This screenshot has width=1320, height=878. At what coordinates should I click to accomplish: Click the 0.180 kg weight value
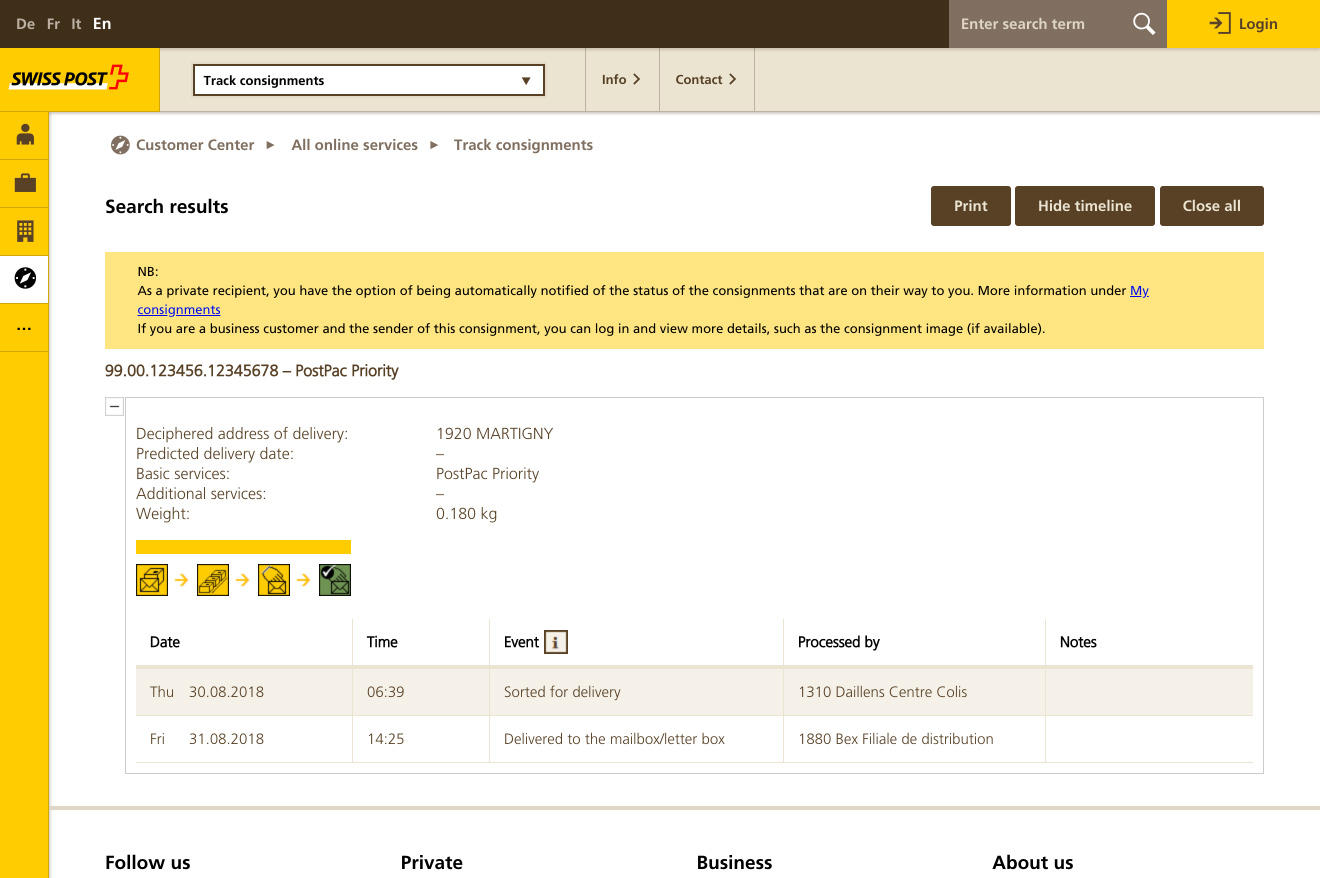tap(466, 514)
